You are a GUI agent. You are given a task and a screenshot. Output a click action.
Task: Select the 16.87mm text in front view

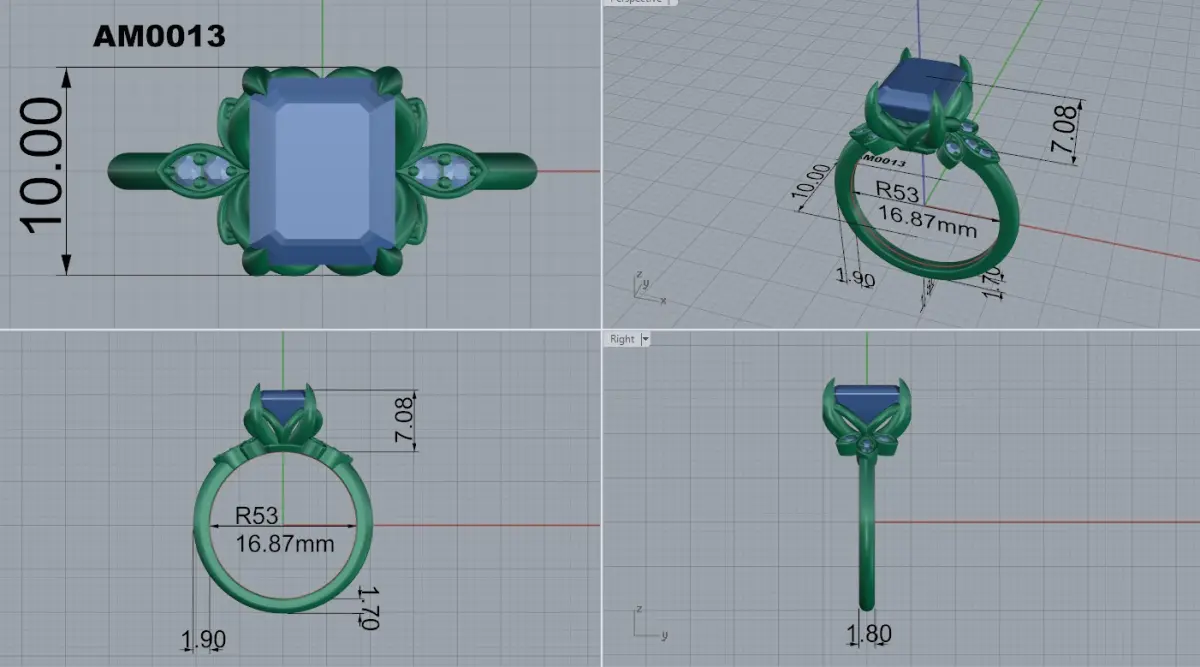pos(285,543)
